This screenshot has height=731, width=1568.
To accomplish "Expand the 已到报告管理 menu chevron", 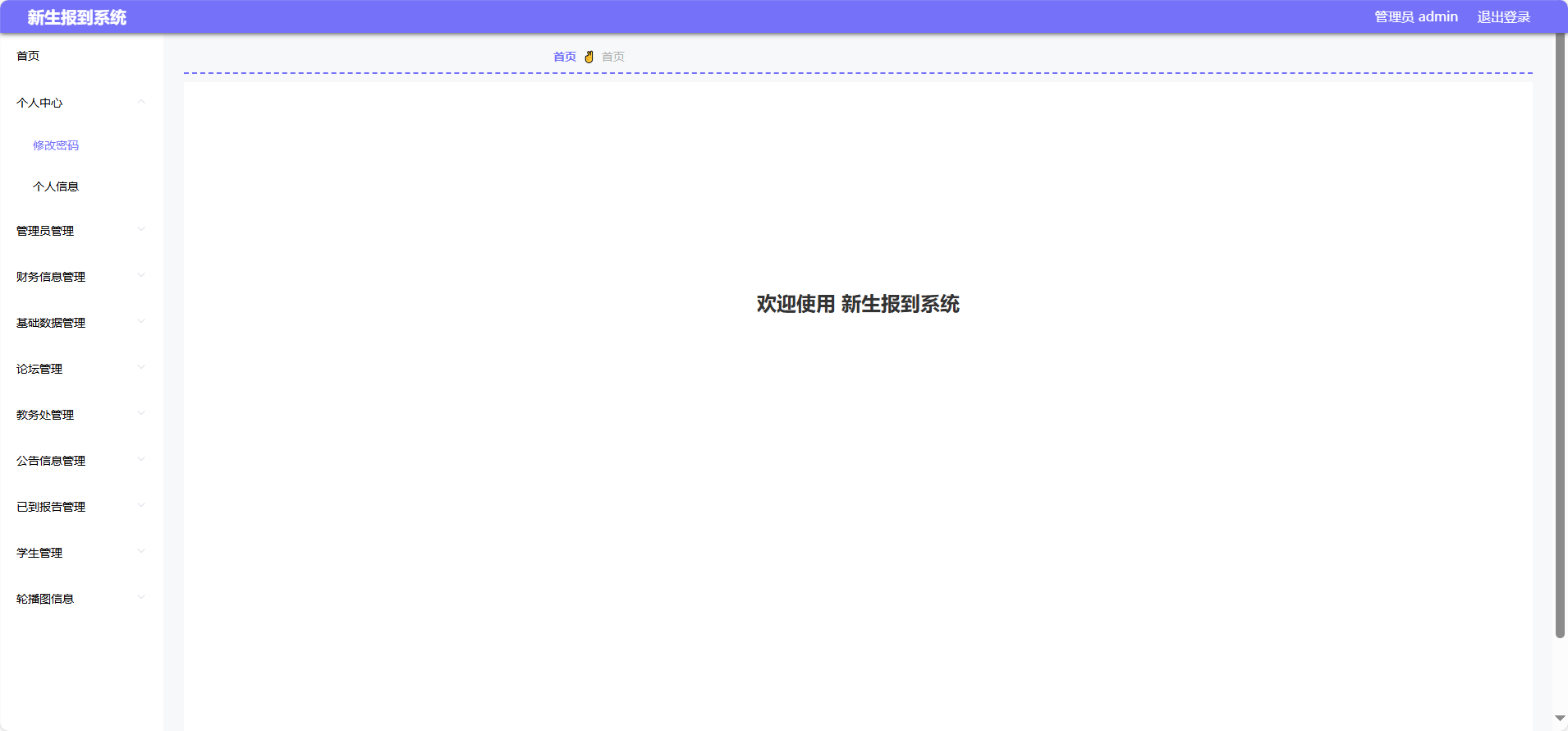I will click(x=141, y=505).
